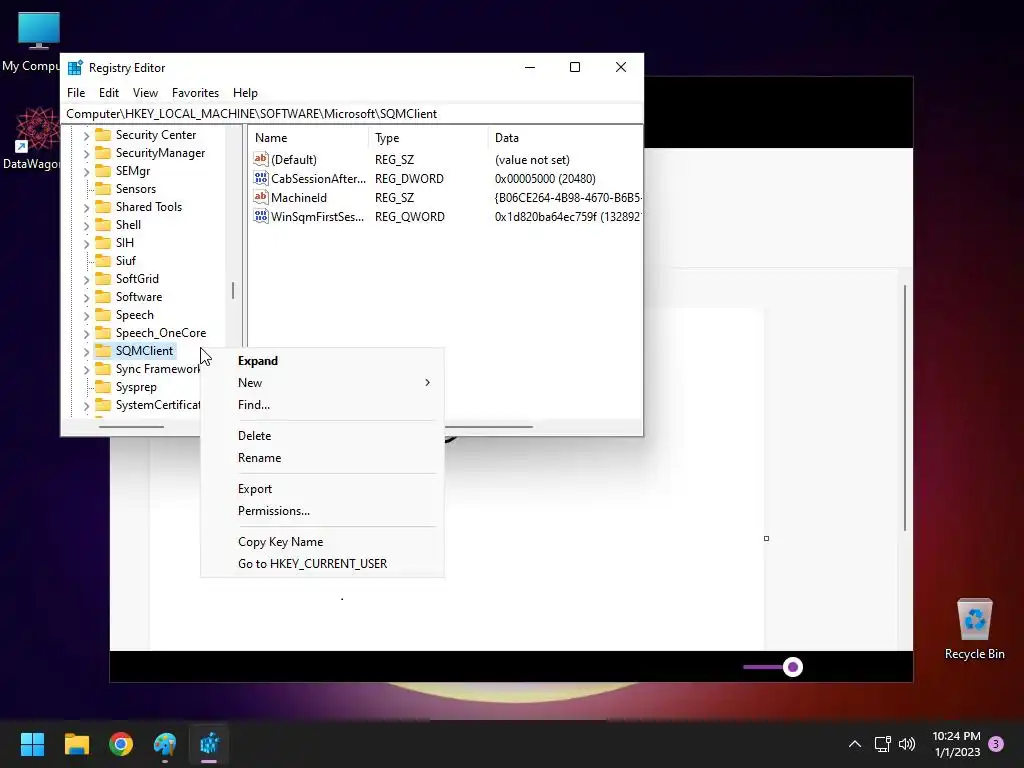Click the values pane horizontal scrollbar
Image resolution: width=1024 pixels, height=768 pixels.
[488, 427]
